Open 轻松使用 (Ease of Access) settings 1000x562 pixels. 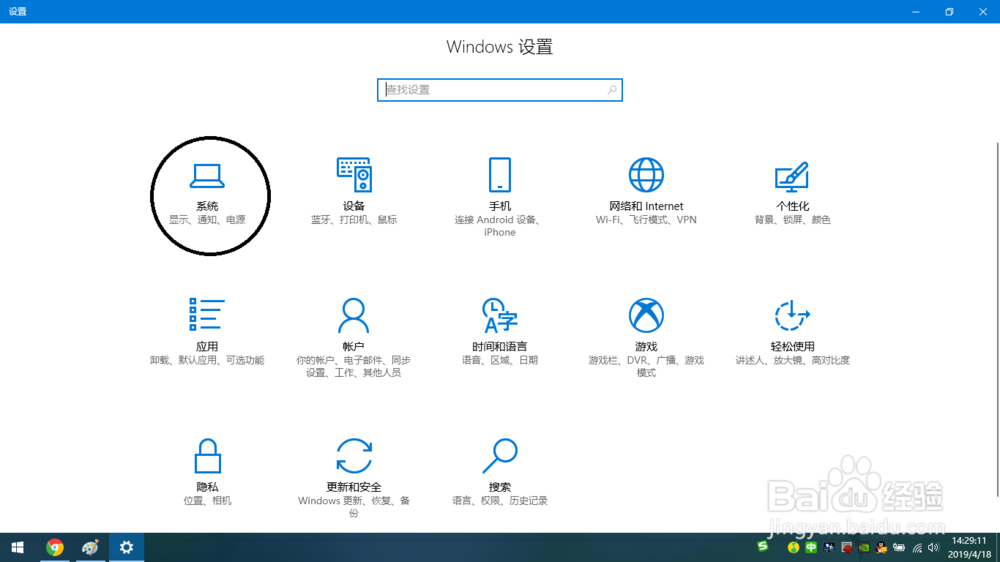792,332
